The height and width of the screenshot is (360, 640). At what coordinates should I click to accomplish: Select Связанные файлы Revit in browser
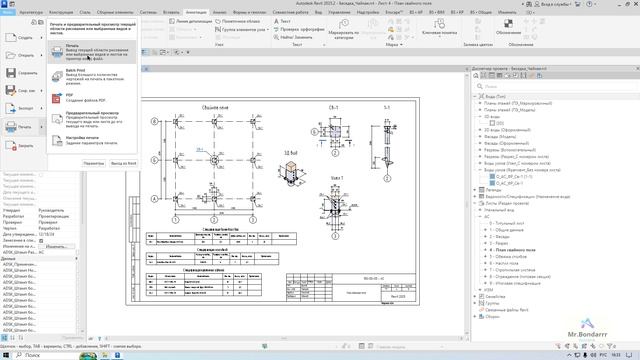(507, 310)
